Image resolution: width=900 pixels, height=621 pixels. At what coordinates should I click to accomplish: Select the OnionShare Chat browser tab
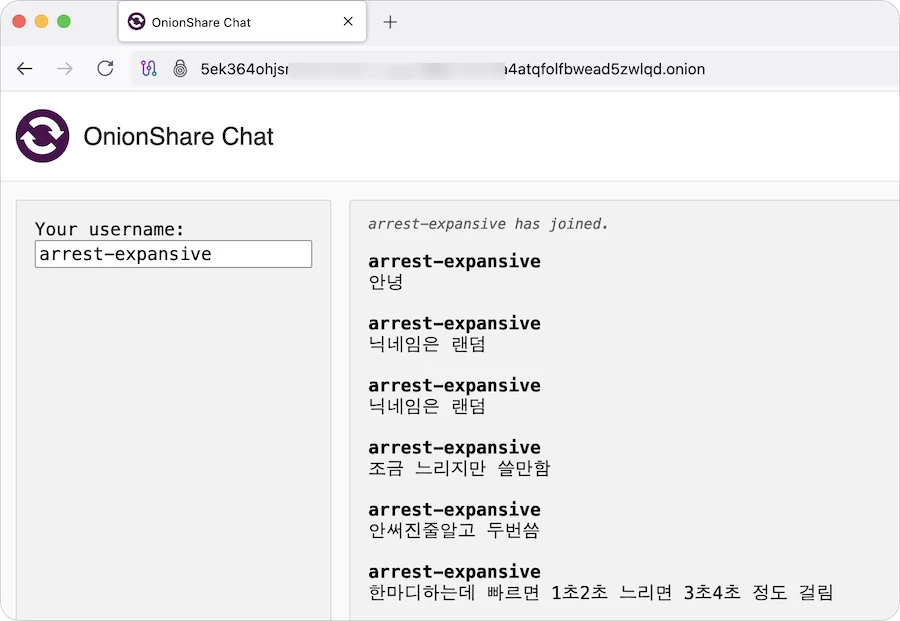242,22
